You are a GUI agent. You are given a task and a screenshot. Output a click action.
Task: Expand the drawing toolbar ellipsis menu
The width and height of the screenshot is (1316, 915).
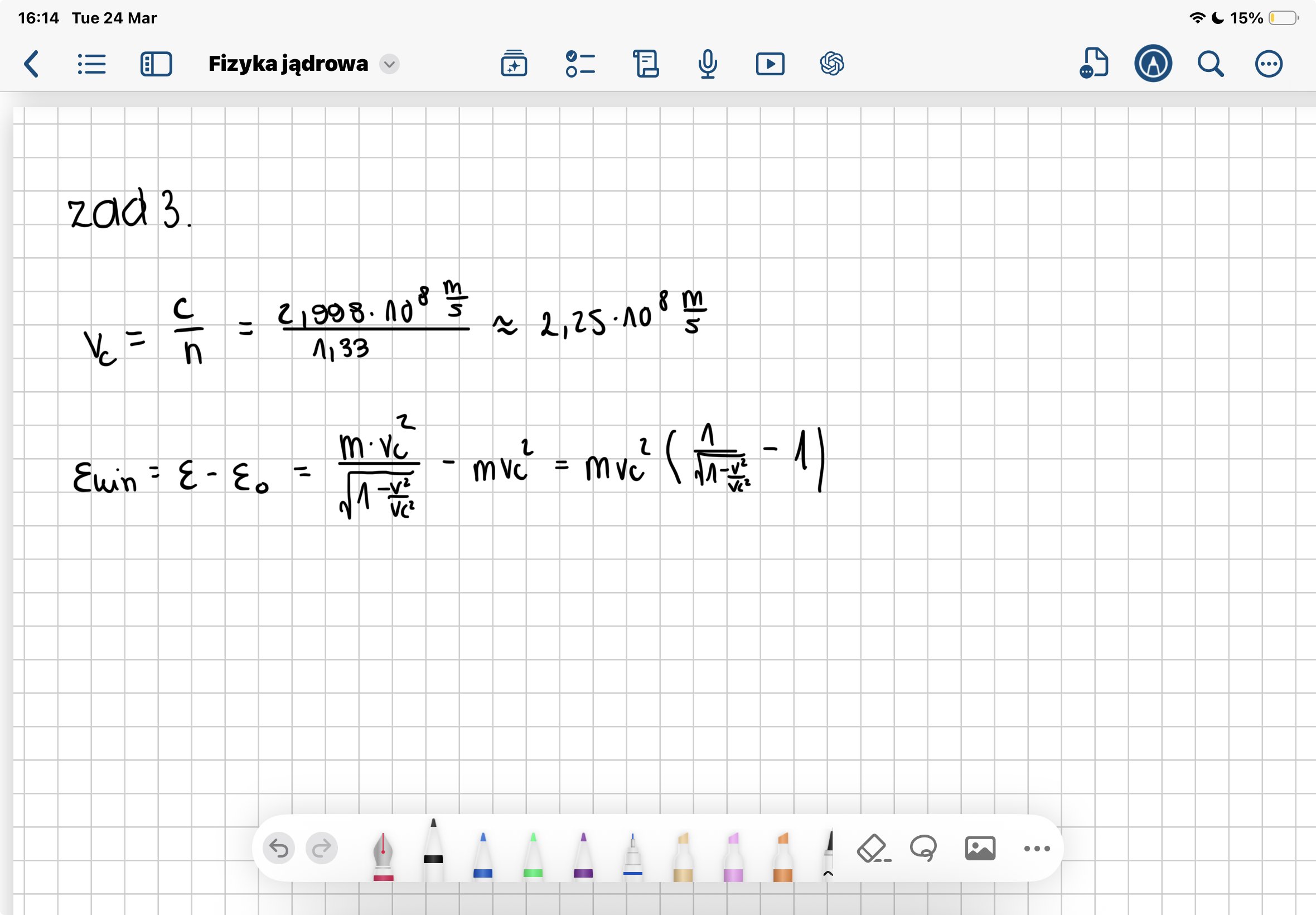pyautogui.click(x=1037, y=849)
